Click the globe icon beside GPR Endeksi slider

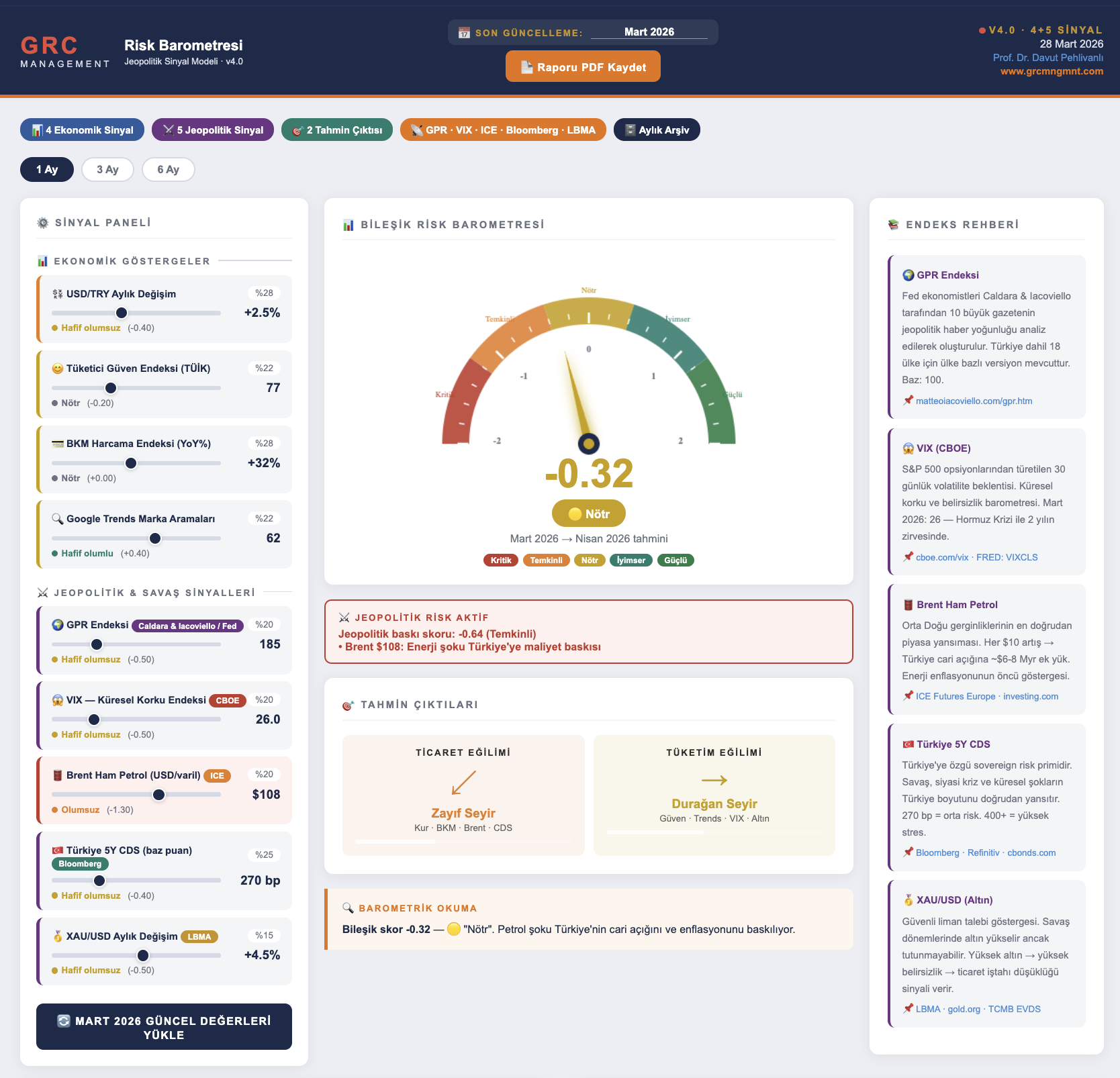coord(58,625)
